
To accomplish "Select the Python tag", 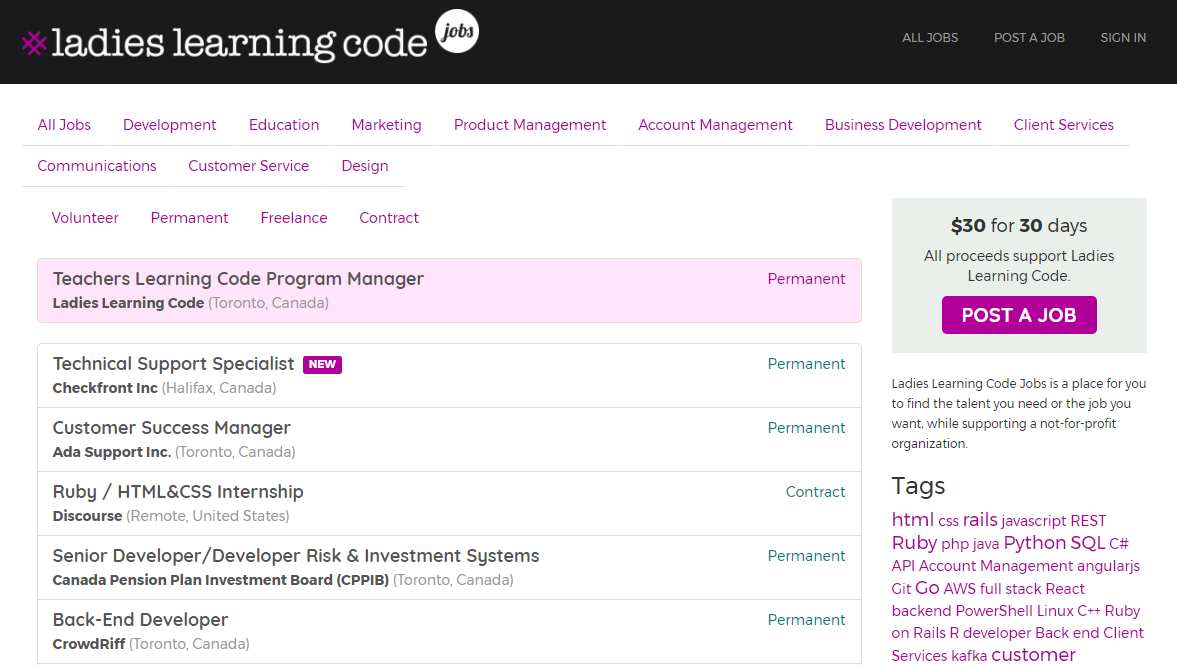I will (1034, 543).
